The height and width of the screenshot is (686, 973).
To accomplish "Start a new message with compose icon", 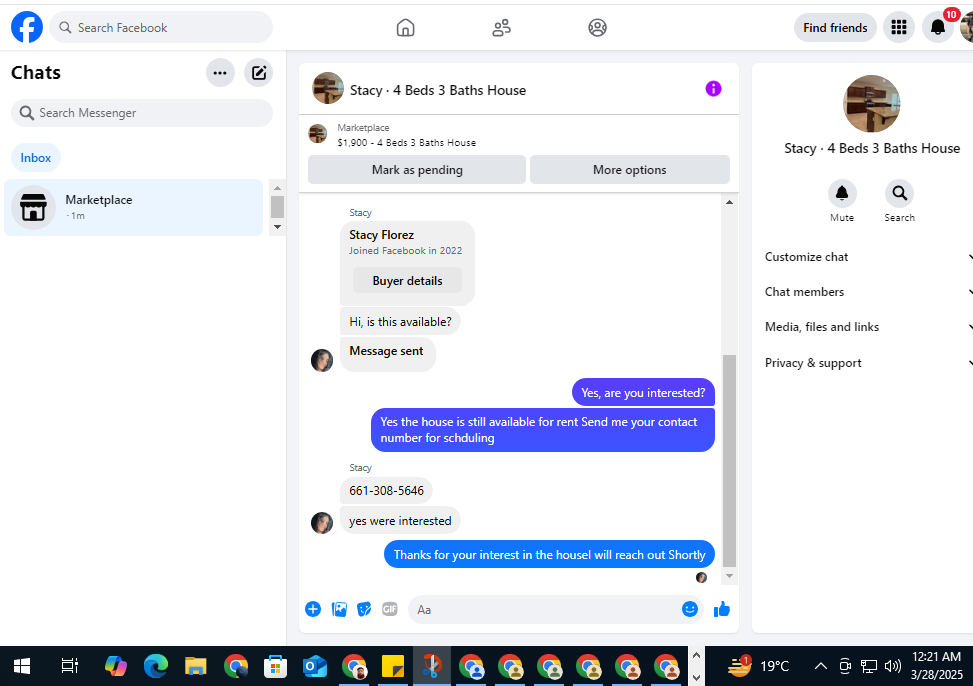I will (x=258, y=73).
